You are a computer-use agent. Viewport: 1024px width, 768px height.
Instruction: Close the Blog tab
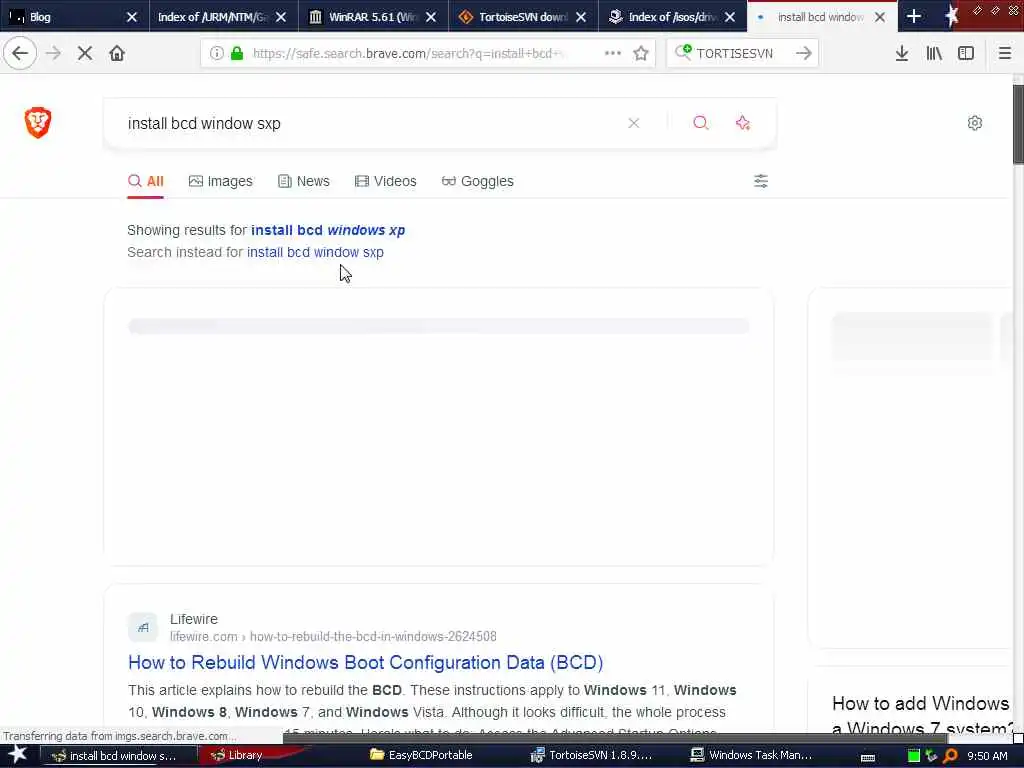pyautogui.click(x=132, y=17)
